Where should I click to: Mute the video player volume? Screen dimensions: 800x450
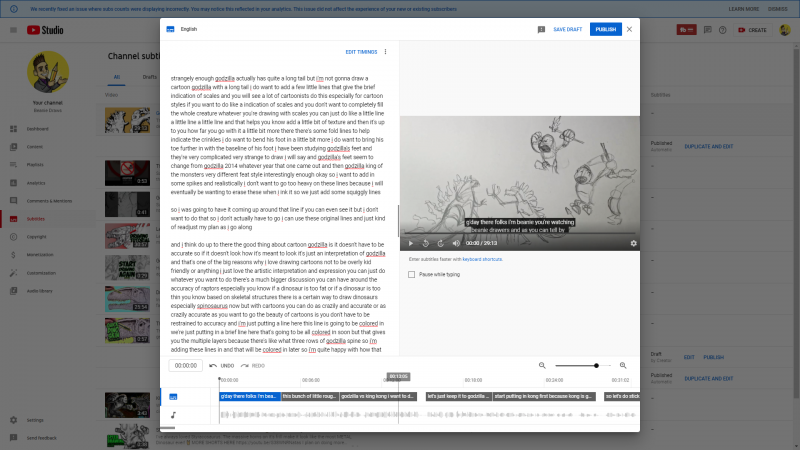click(x=456, y=243)
